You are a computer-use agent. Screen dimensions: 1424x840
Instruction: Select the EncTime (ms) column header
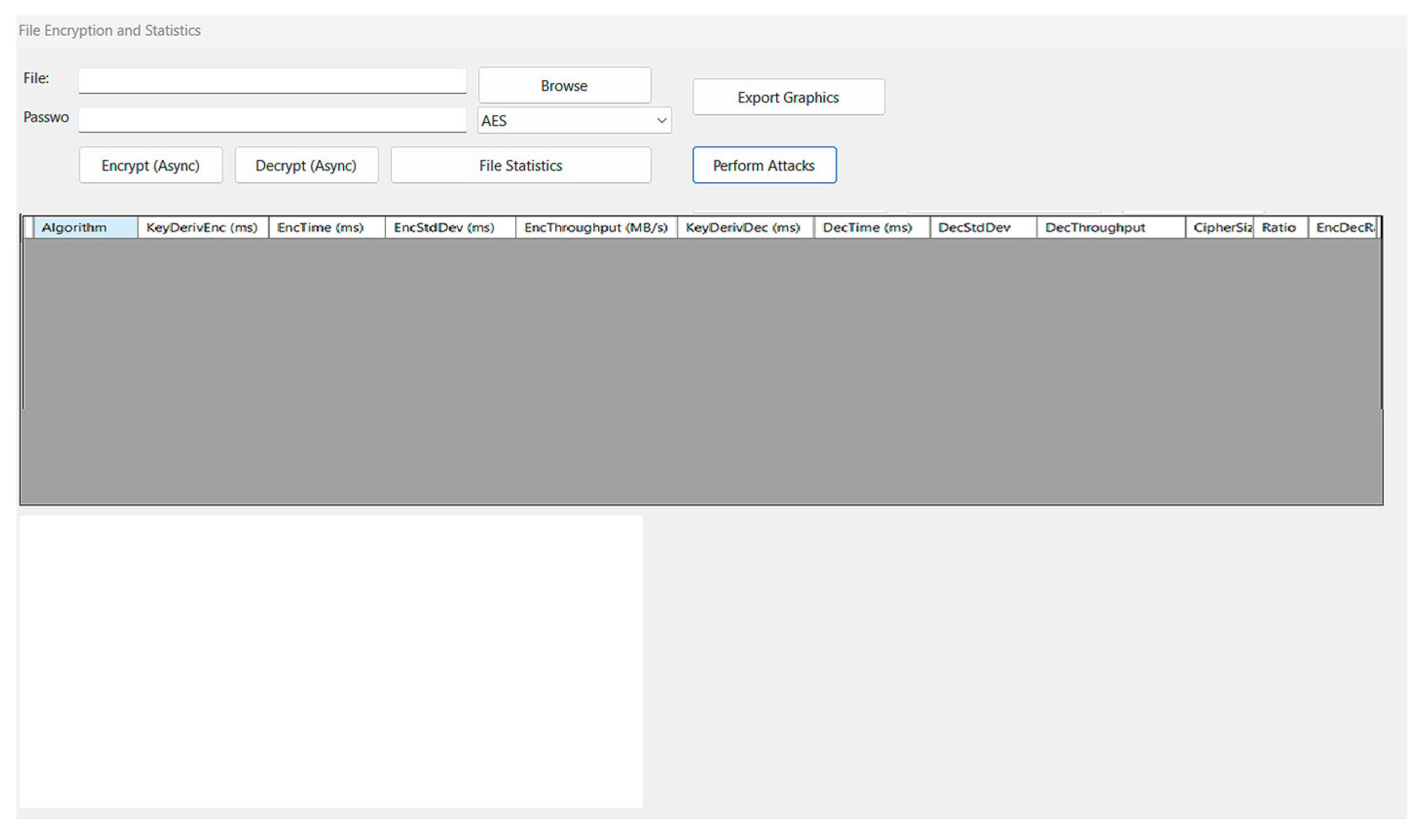(326, 228)
